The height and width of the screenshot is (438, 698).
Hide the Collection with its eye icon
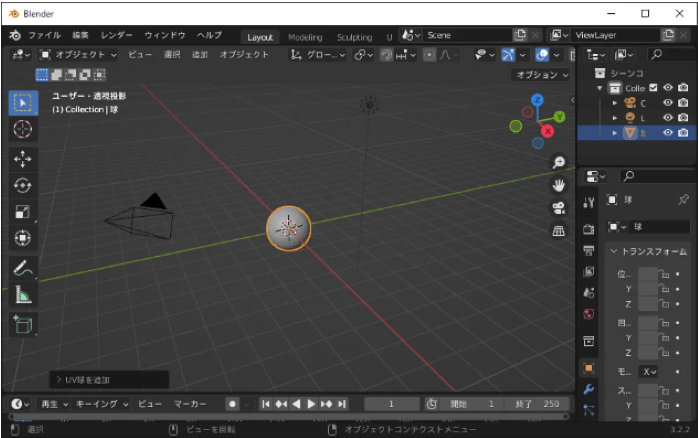(667, 88)
